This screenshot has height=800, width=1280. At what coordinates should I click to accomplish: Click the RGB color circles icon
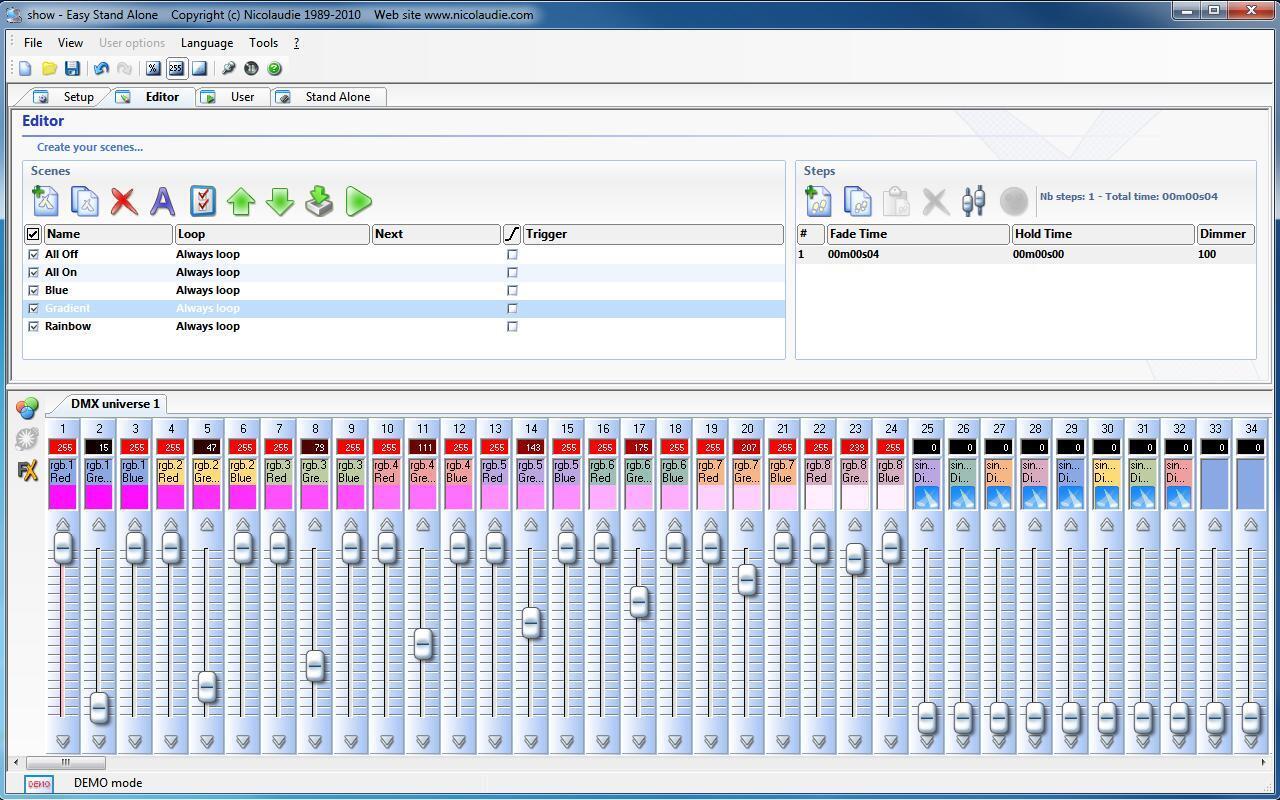pyautogui.click(x=27, y=407)
